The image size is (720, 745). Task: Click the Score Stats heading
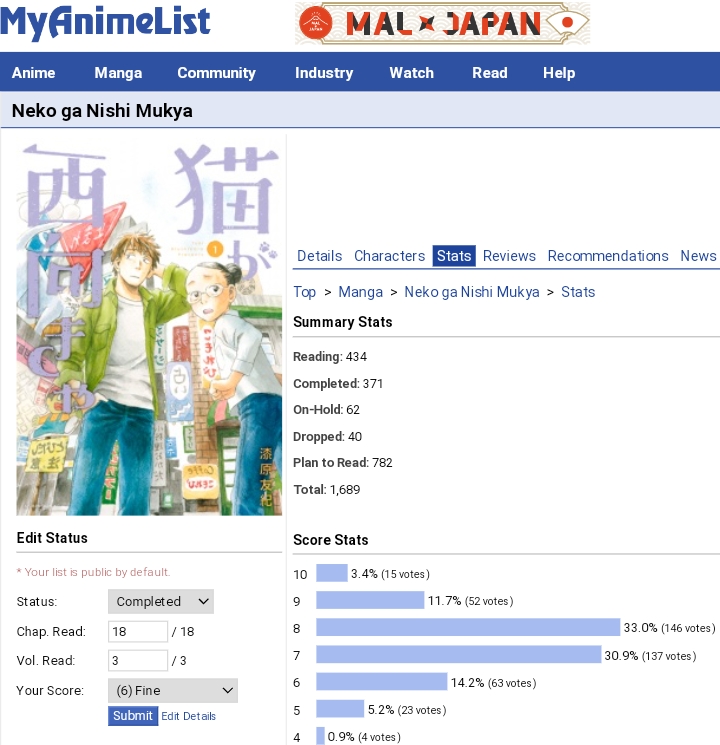pos(331,540)
